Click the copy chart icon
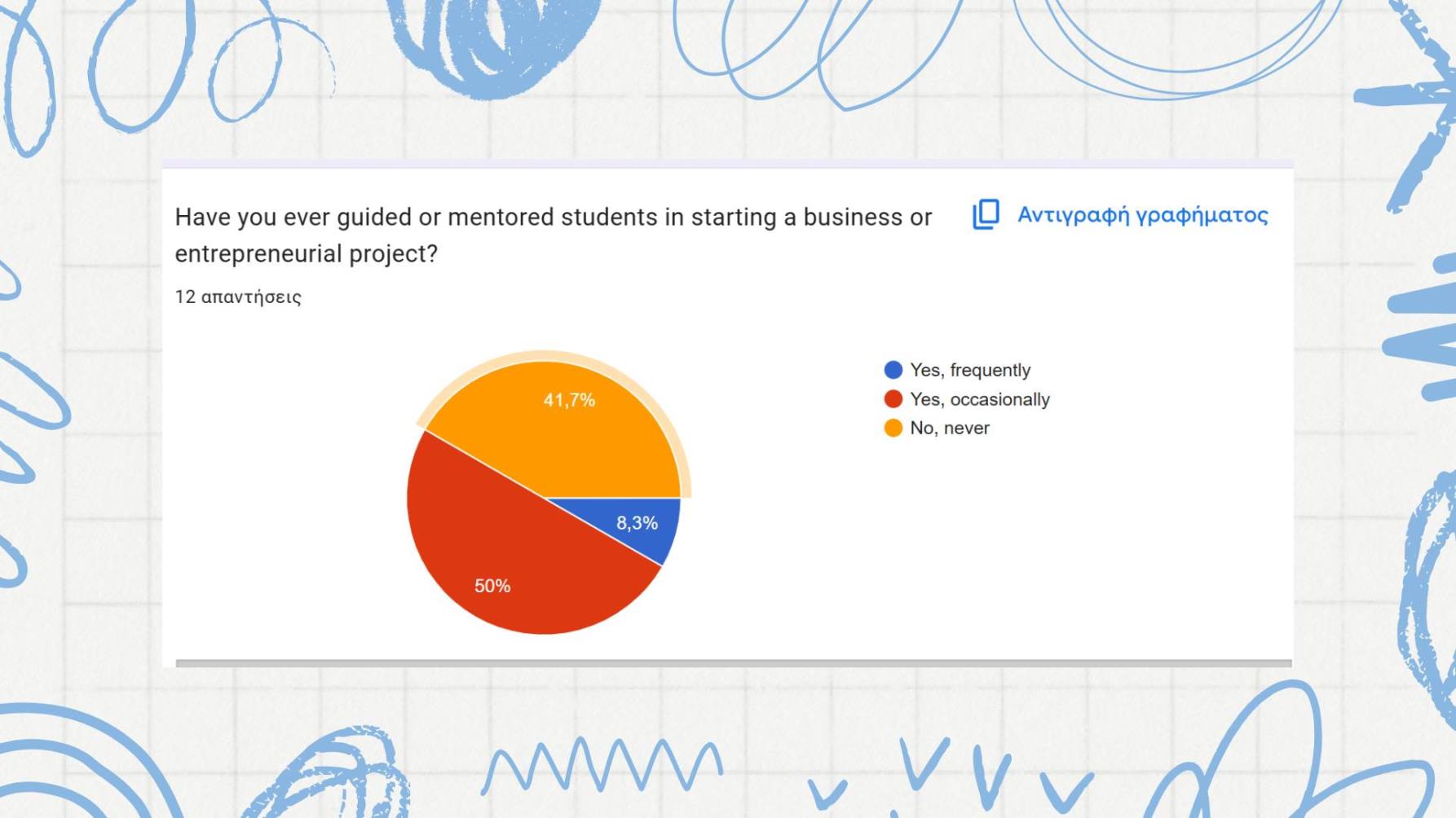Screen dimensions: 1456x818 [x=986, y=214]
